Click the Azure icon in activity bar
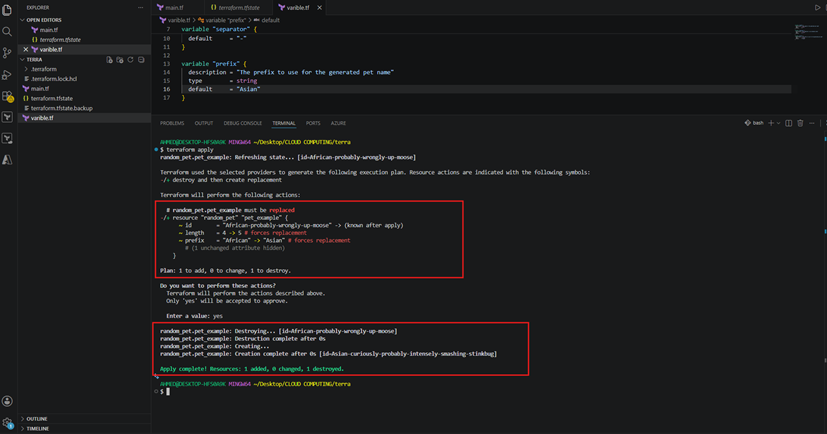This screenshot has width=827, height=434. pyautogui.click(x=7, y=160)
